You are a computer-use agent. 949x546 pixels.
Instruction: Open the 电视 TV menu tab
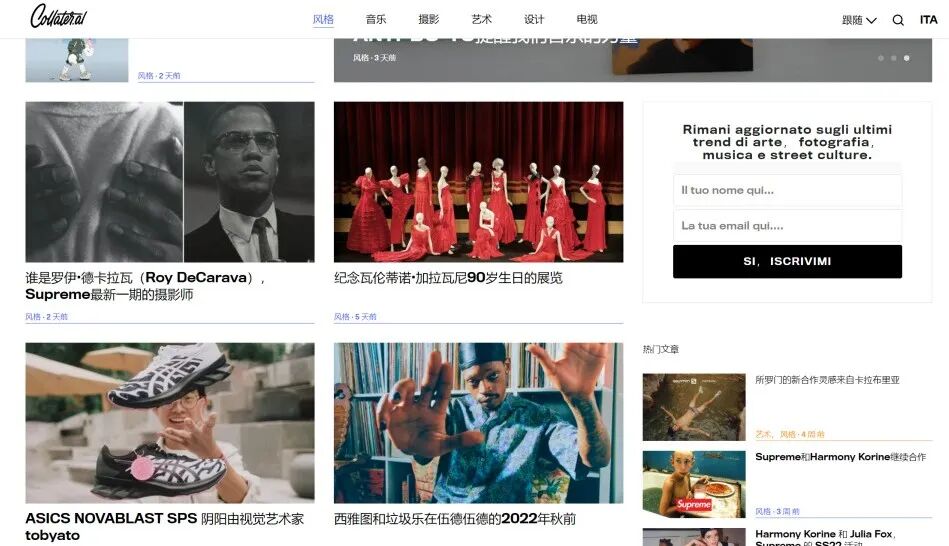tap(586, 19)
